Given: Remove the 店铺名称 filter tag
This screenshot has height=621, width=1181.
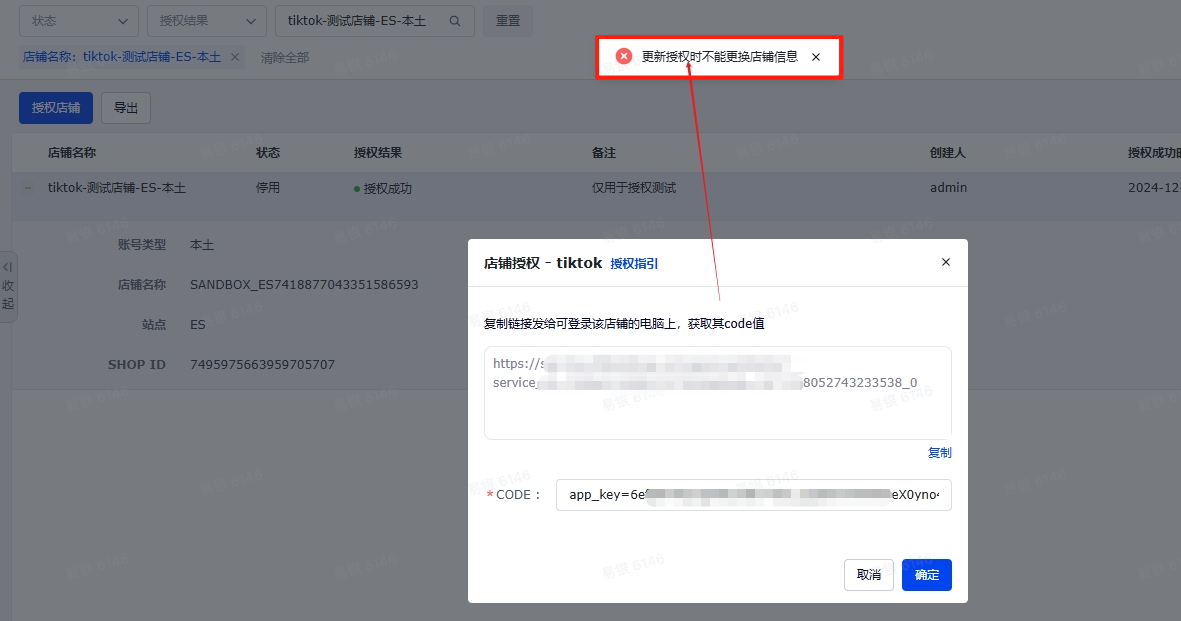Looking at the screenshot, I should 235,57.
